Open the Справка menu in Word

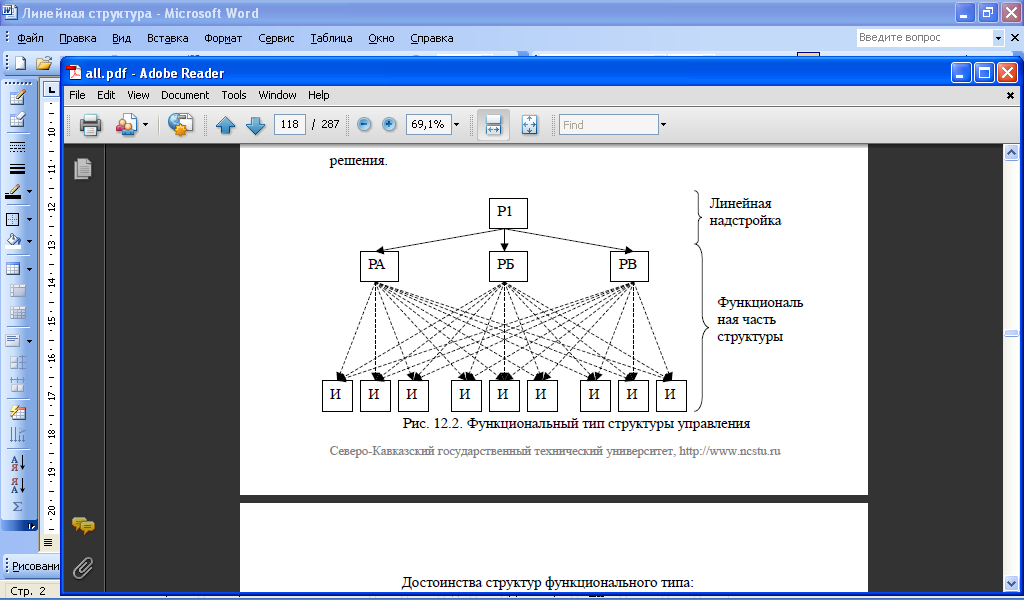(432, 39)
